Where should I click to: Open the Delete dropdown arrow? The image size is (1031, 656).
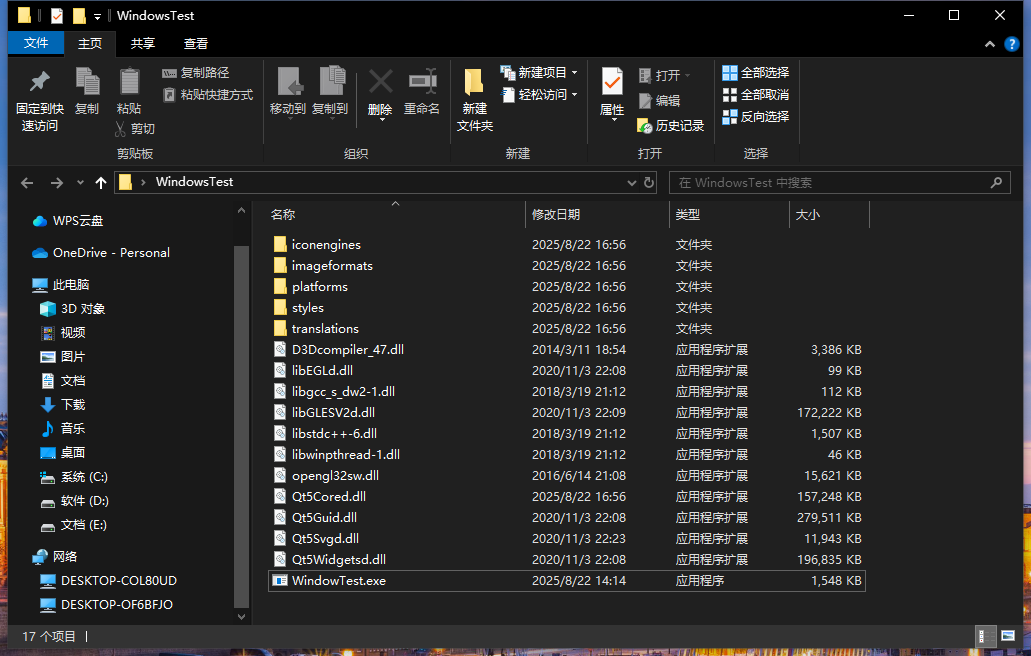381,120
